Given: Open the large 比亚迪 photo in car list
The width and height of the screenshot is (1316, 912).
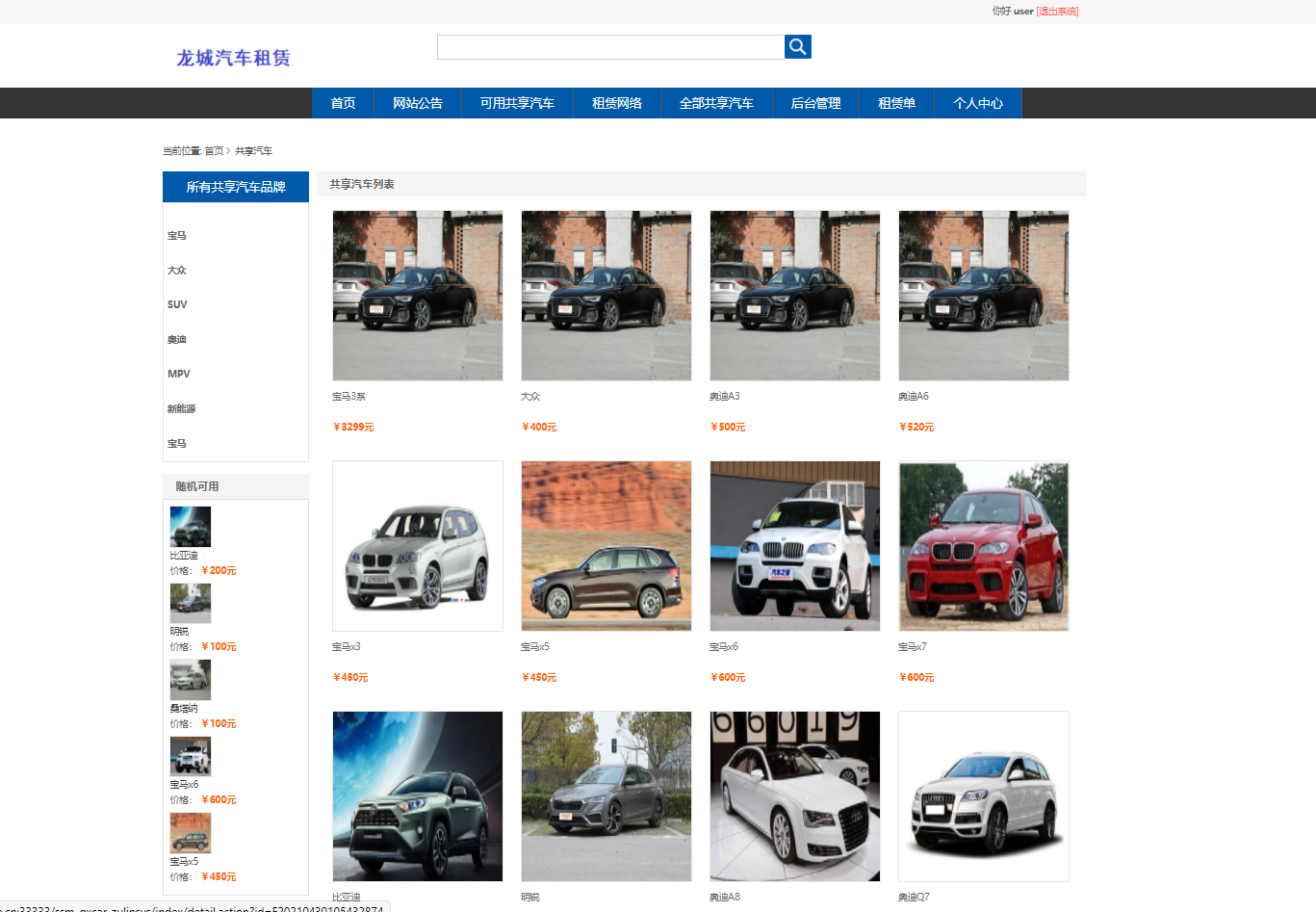Looking at the screenshot, I should coord(418,796).
